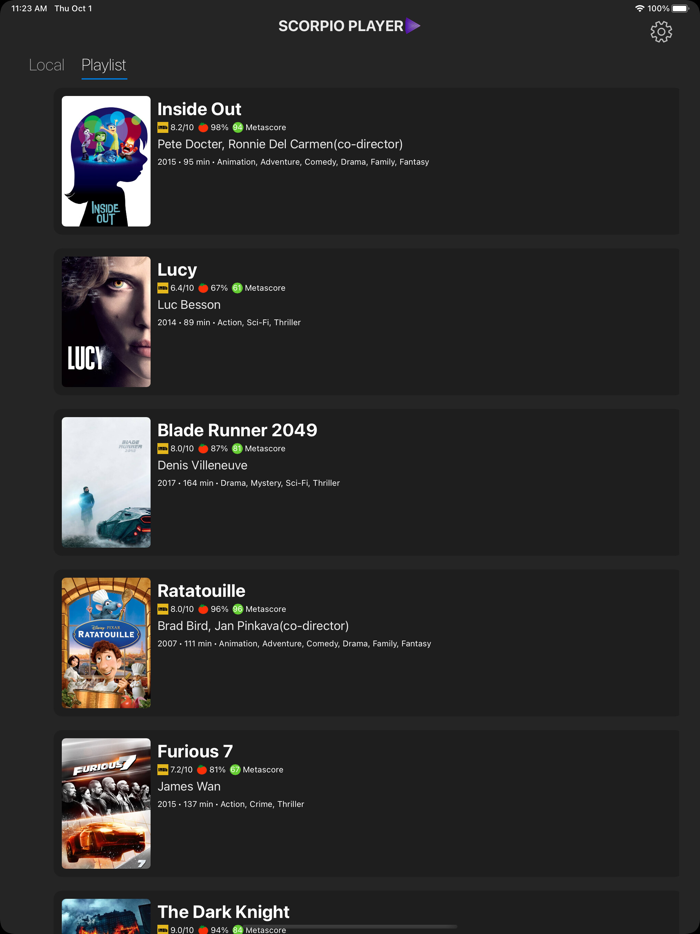Image resolution: width=700 pixels, height=934 pixels.
Task: Open the Blade Runner 2049 title
Action: click(x=237, y=430)
